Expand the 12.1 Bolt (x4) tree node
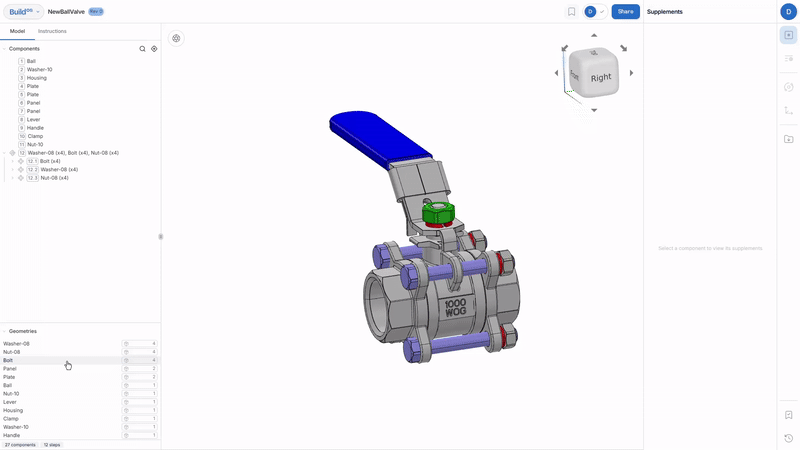 point(12,161)
